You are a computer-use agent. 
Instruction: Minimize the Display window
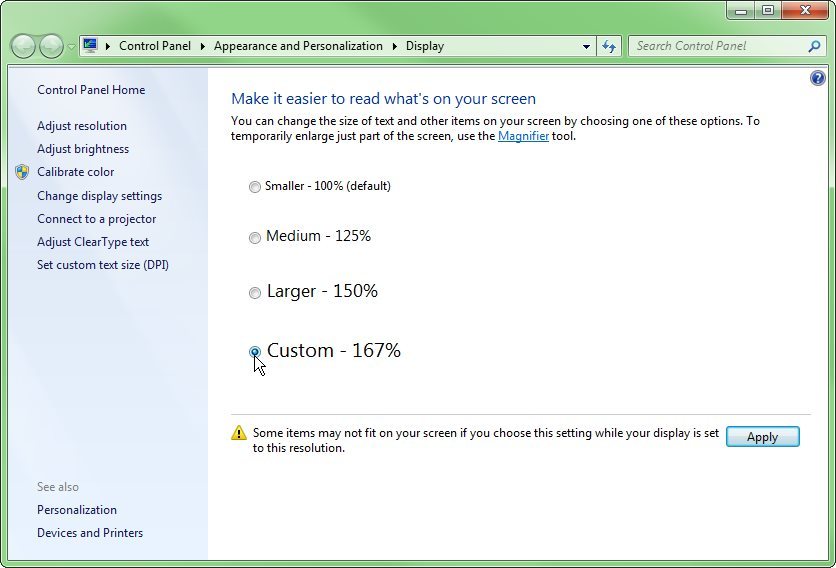point(742,10)
